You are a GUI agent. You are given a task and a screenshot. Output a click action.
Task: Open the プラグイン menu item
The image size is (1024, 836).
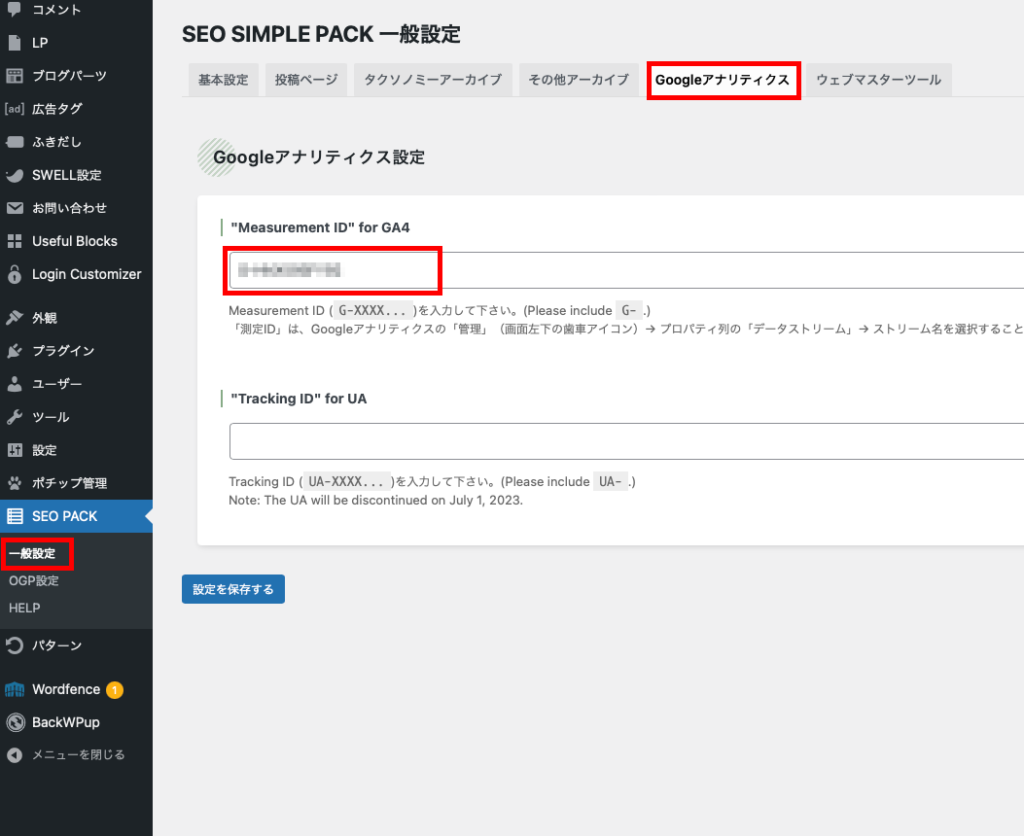coord(63,351)
